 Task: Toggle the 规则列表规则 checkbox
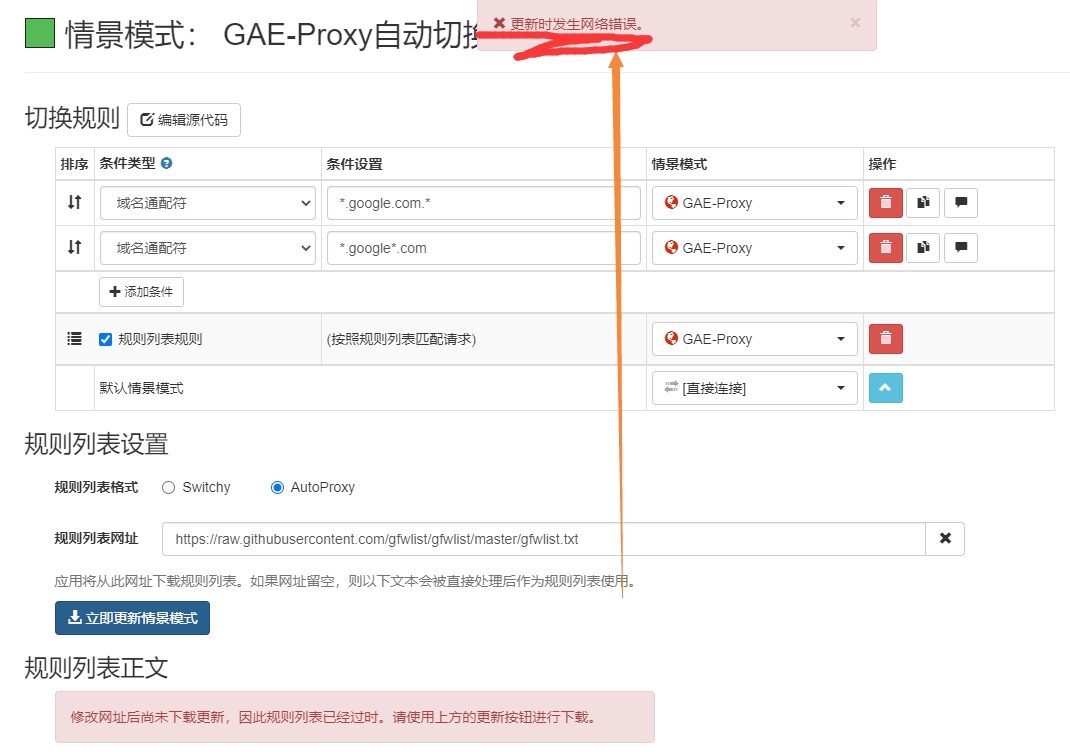coord(105,338)
